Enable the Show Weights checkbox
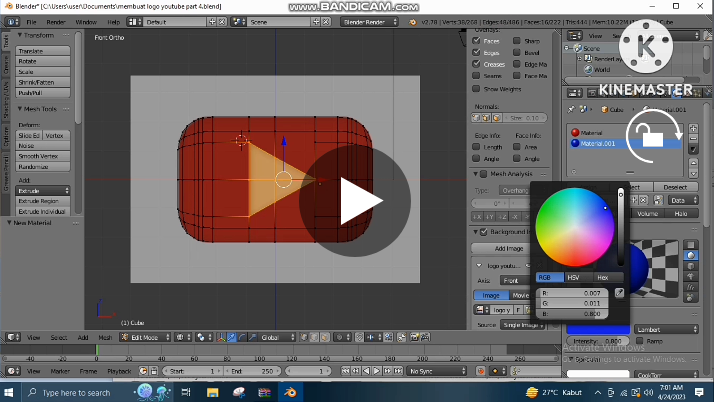The width and height of the screenshot is (714, 402). (x=476, y=89)
